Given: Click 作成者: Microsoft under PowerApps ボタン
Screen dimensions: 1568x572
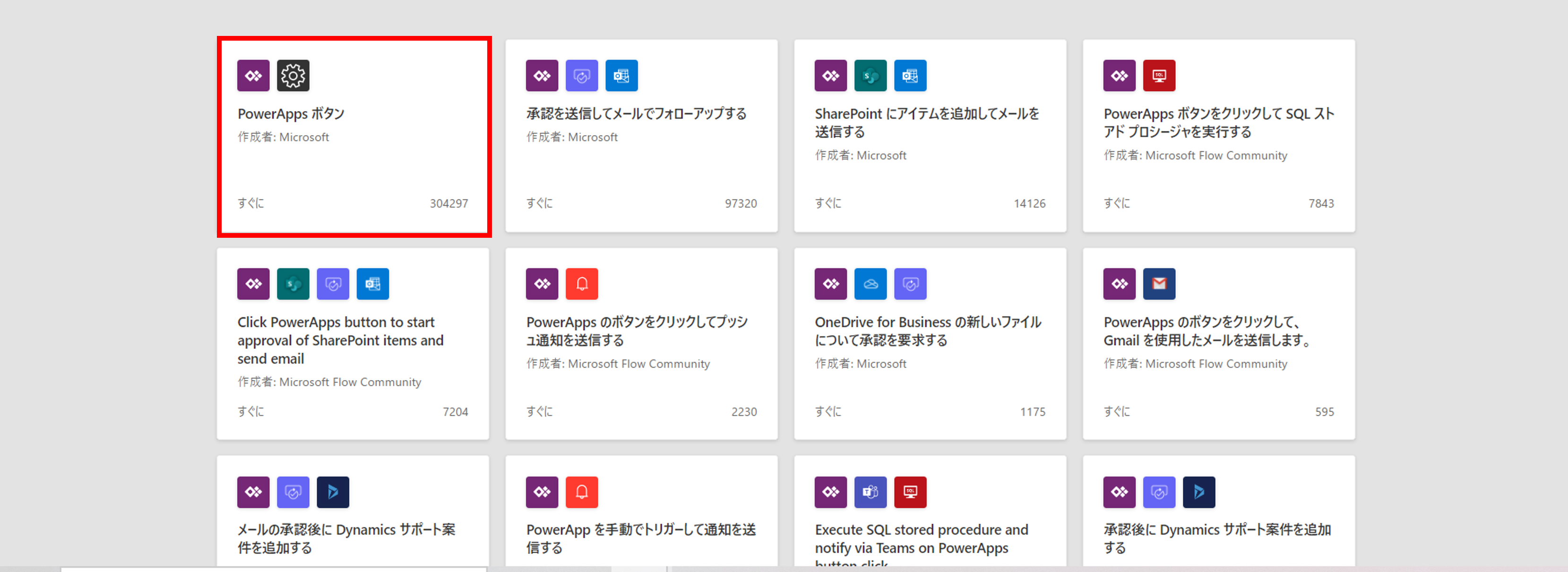Looking at the screenshot, I should (283, 138).
